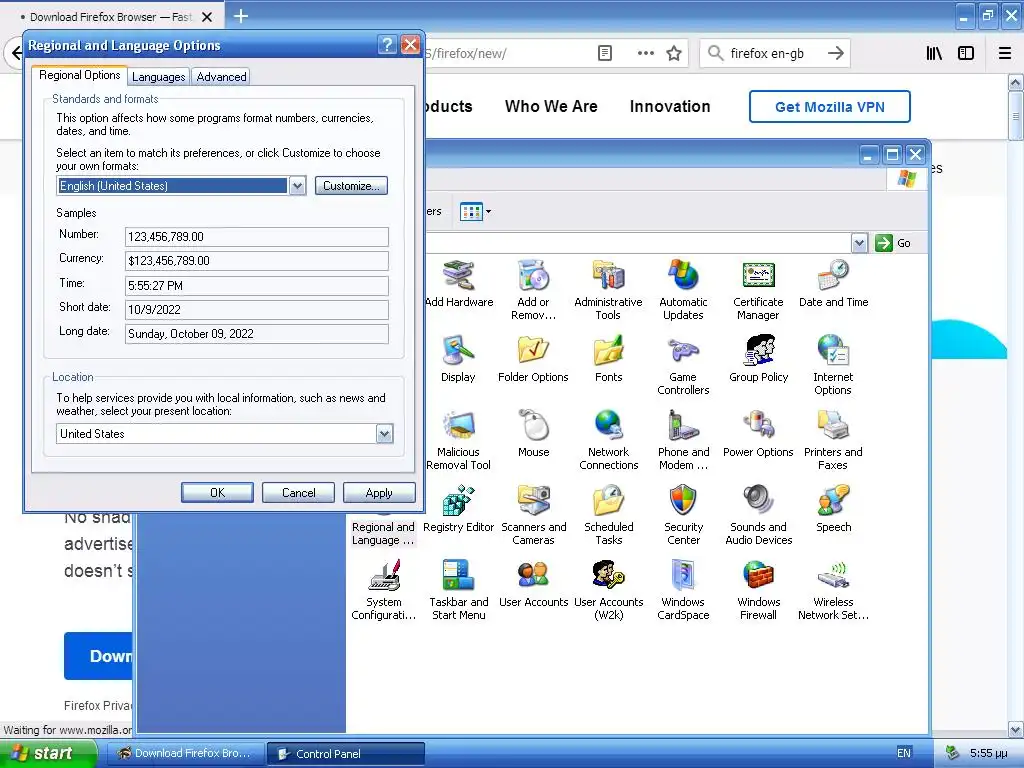This screenshot has width=1024, height=768.
Task: Bookmark this page with the star icon
Action: (674, 53)
